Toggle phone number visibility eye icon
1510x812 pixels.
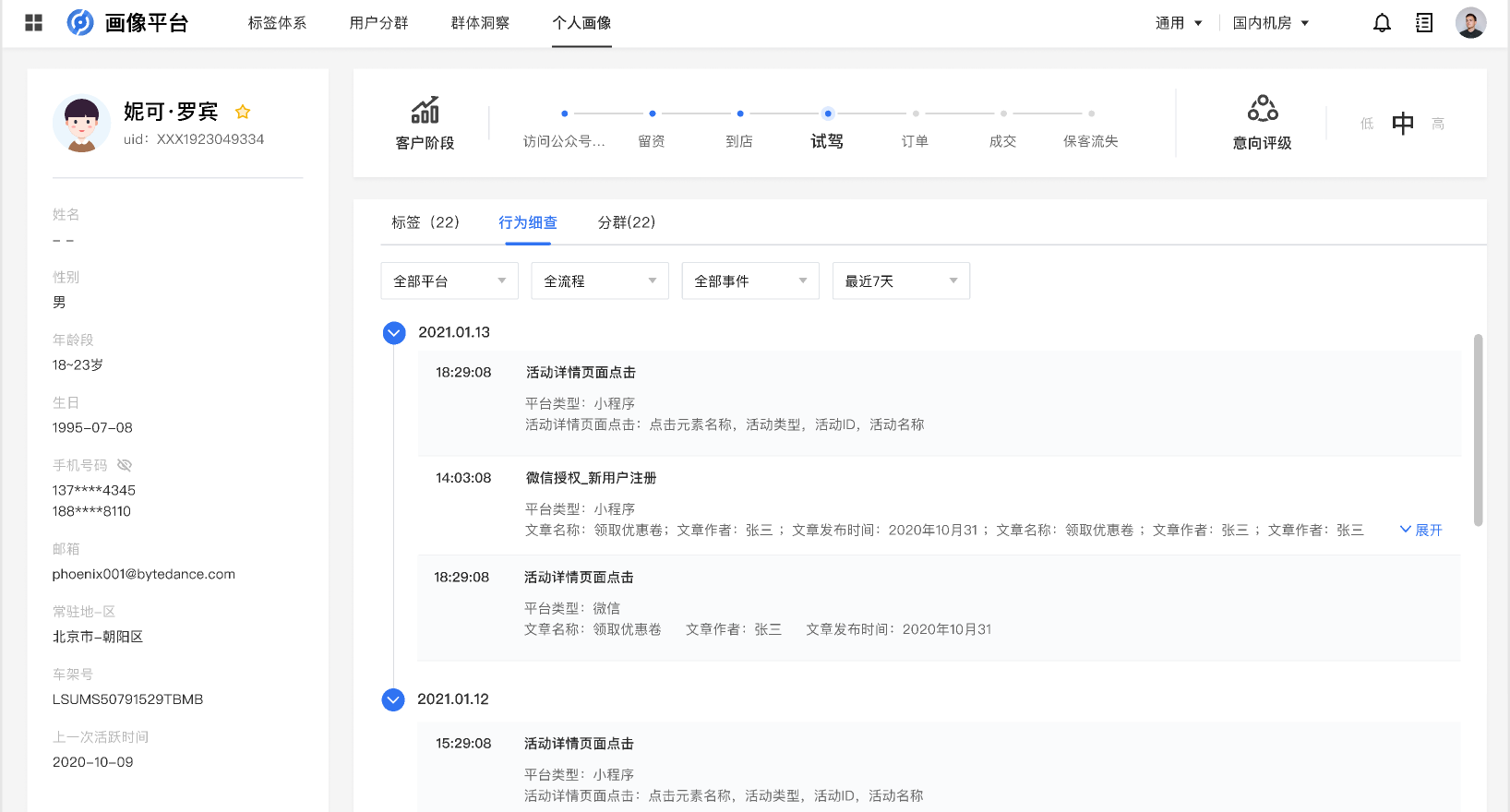125,465
